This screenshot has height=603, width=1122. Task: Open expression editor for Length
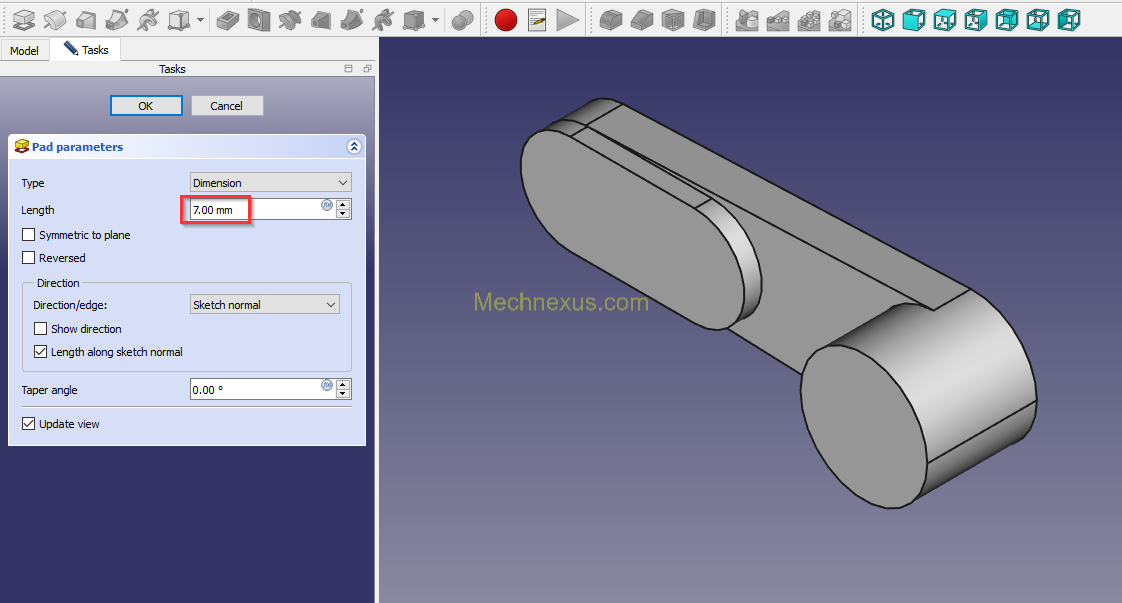tap(327, 205)
